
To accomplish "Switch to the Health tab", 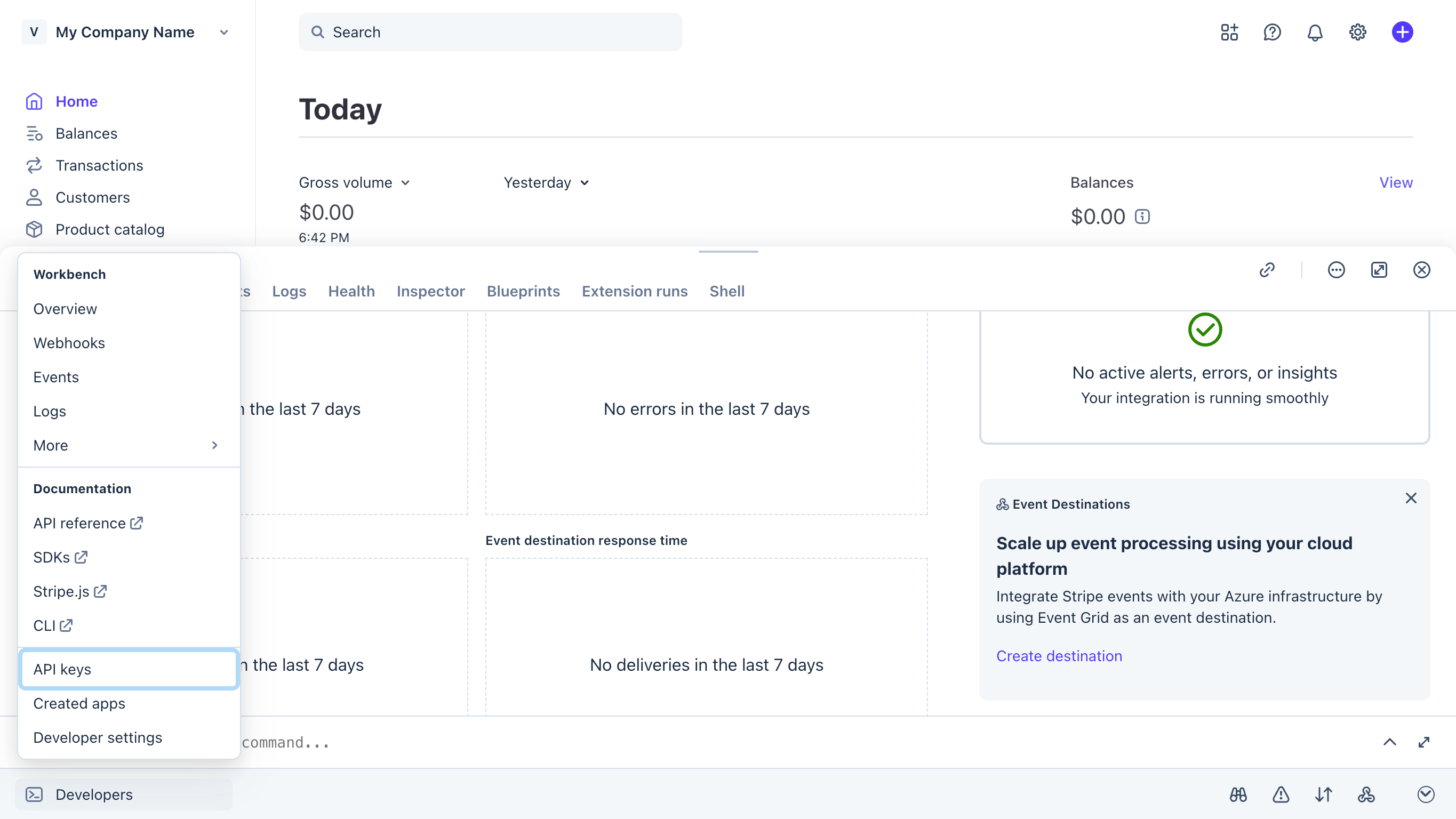I will click(351, 291).
